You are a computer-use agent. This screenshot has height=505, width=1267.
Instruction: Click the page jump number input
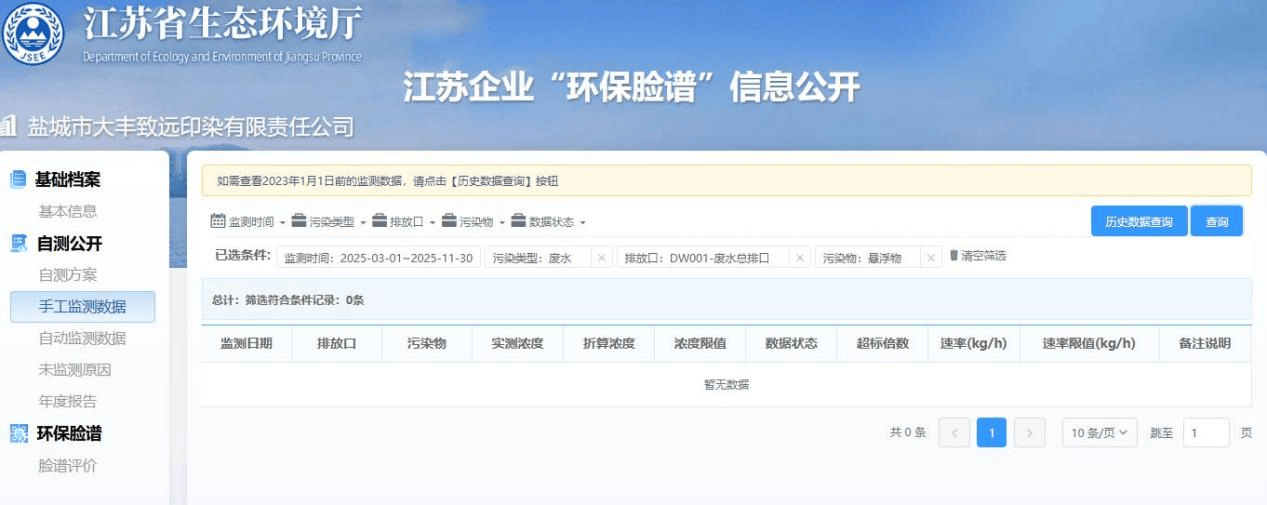(x=1205, y=432)
